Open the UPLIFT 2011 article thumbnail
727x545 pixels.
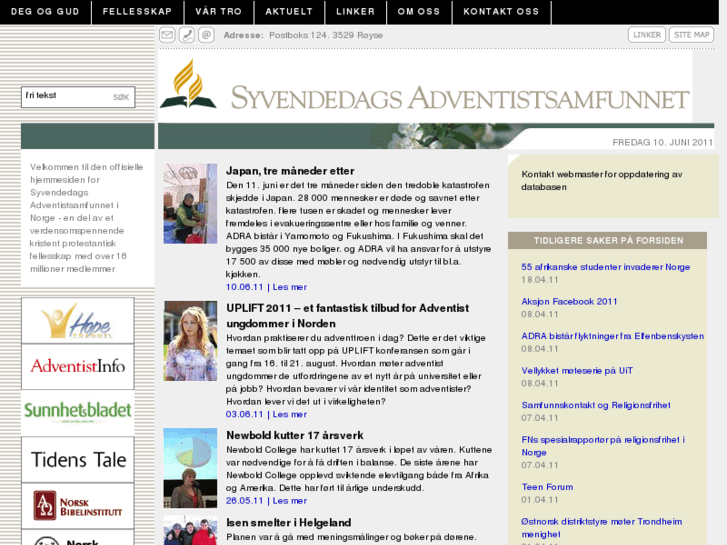pyautogui.click(x=190, y=341)
